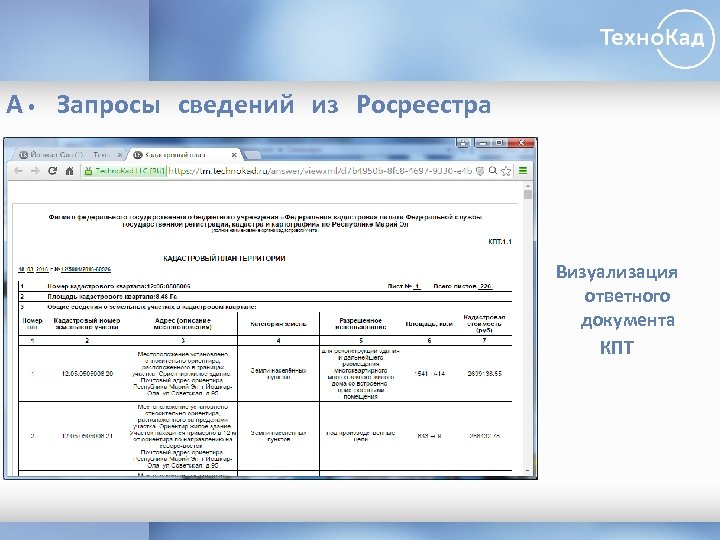Screen dimensions: 720x540
Task: Click row 1 cadastral value '3609193.65'
Action: pos(484,373)
